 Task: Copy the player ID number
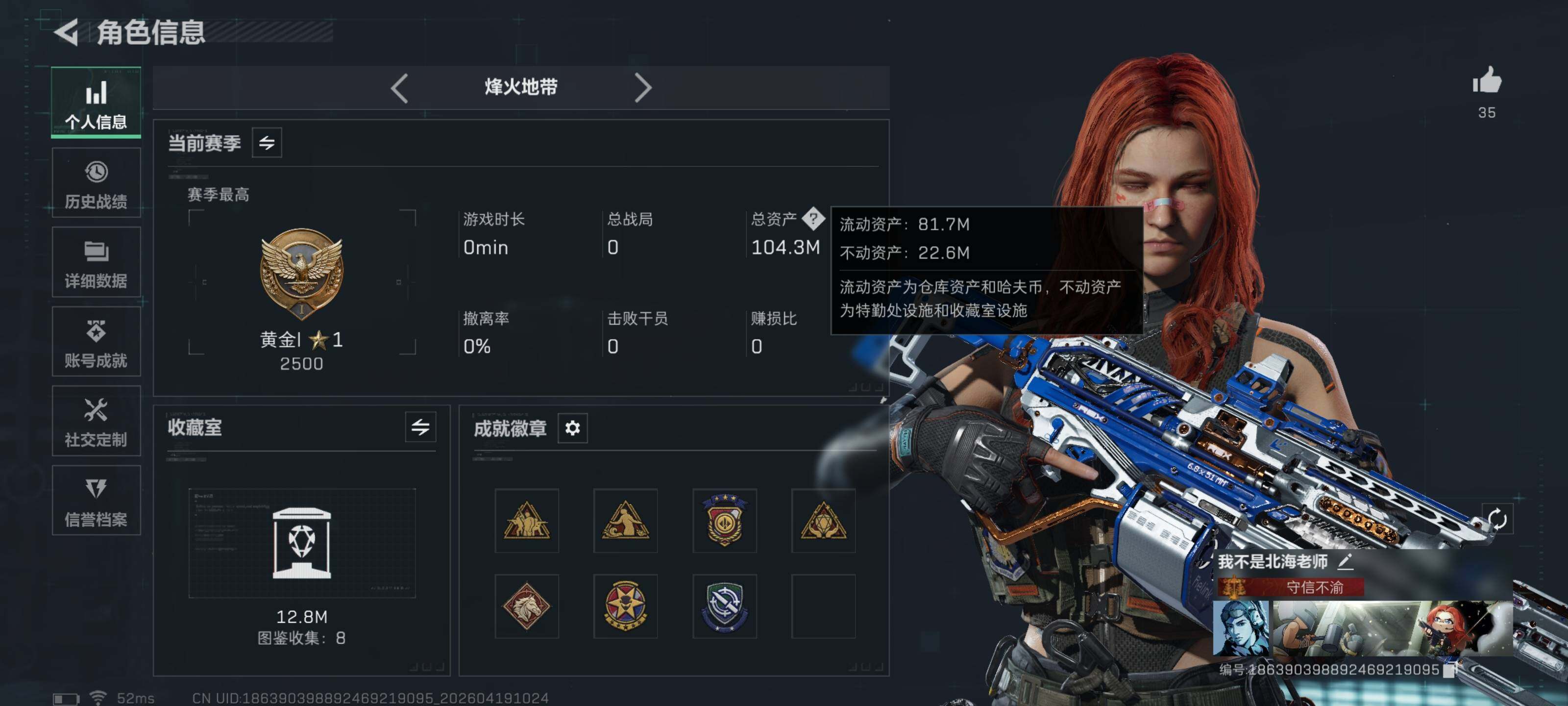pos(1450,670)
